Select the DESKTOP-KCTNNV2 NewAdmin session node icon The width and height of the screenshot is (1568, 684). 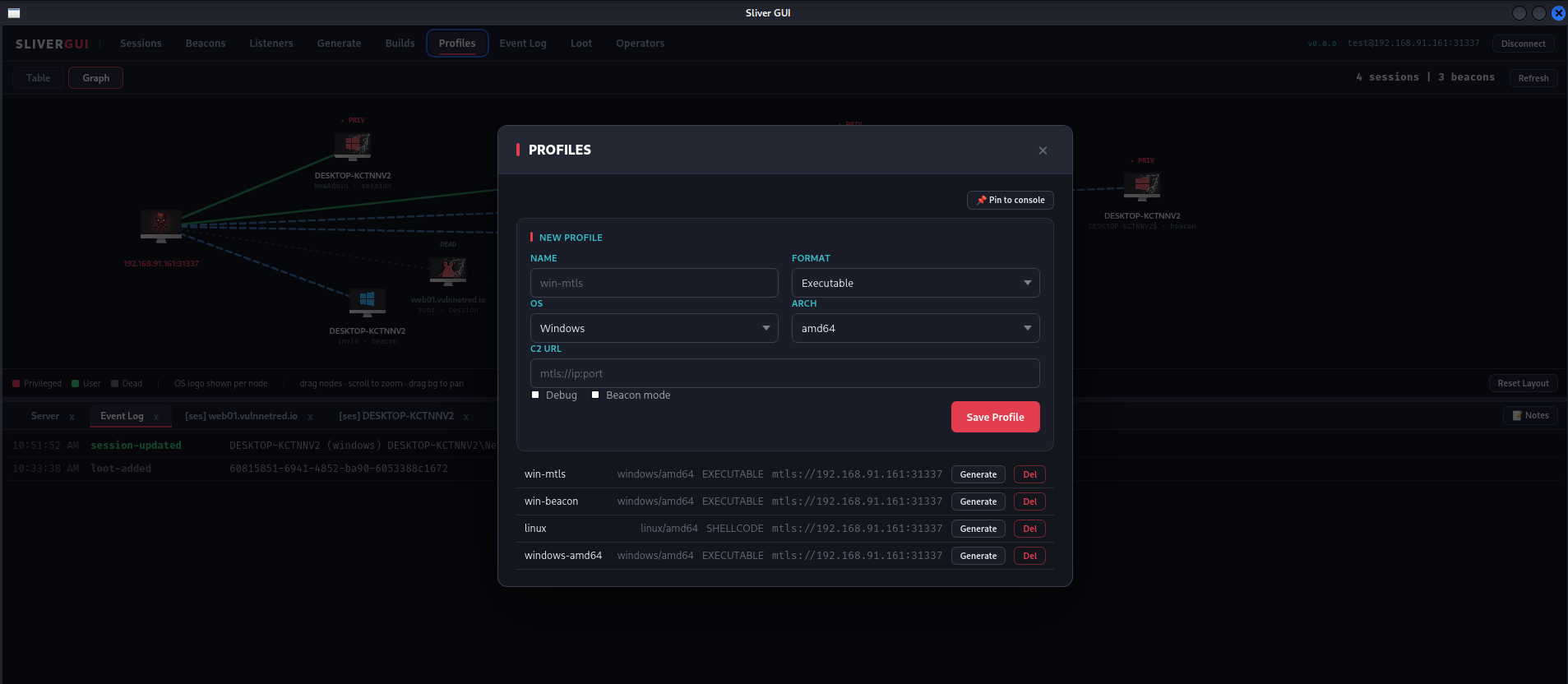click(x=353, y=146)
